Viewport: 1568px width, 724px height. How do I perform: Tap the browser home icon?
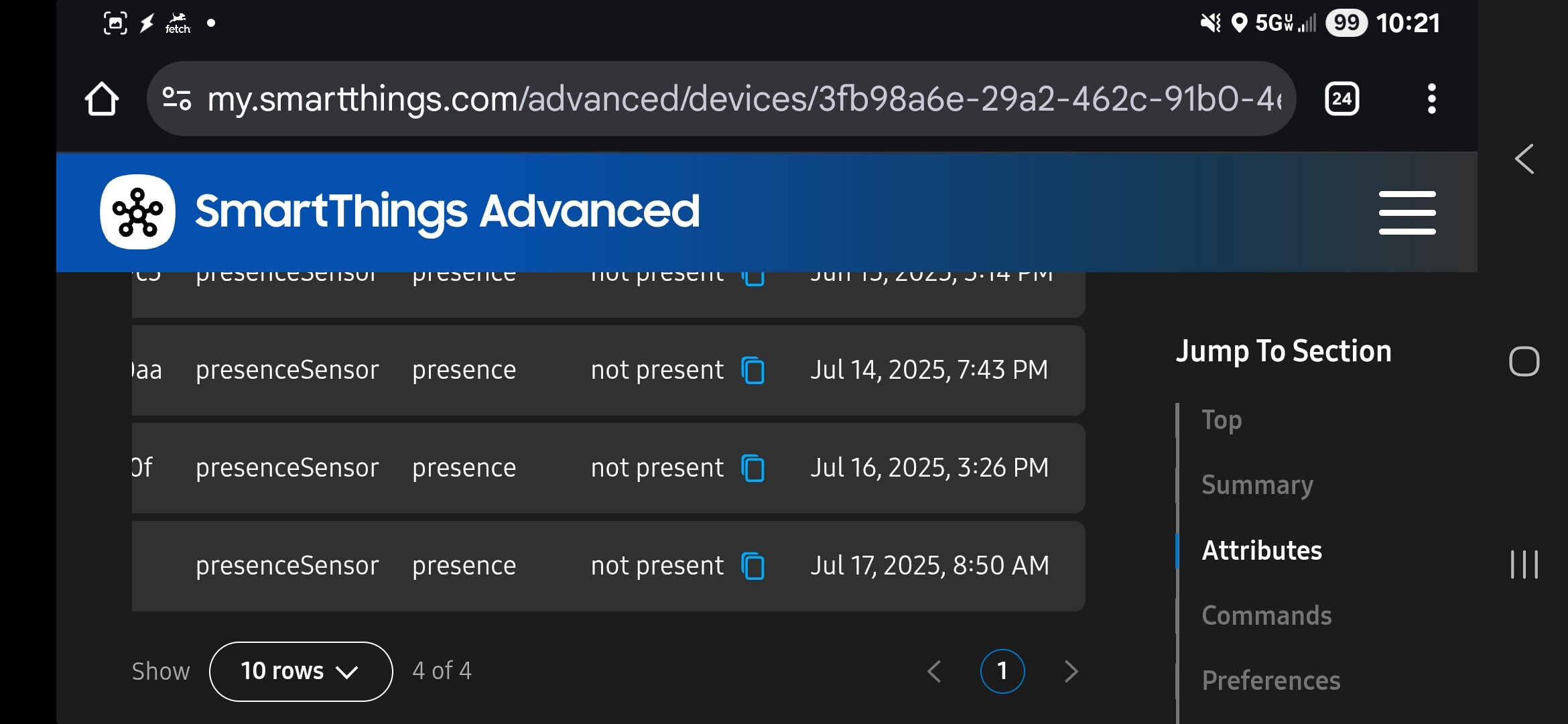tap(102, 99)
